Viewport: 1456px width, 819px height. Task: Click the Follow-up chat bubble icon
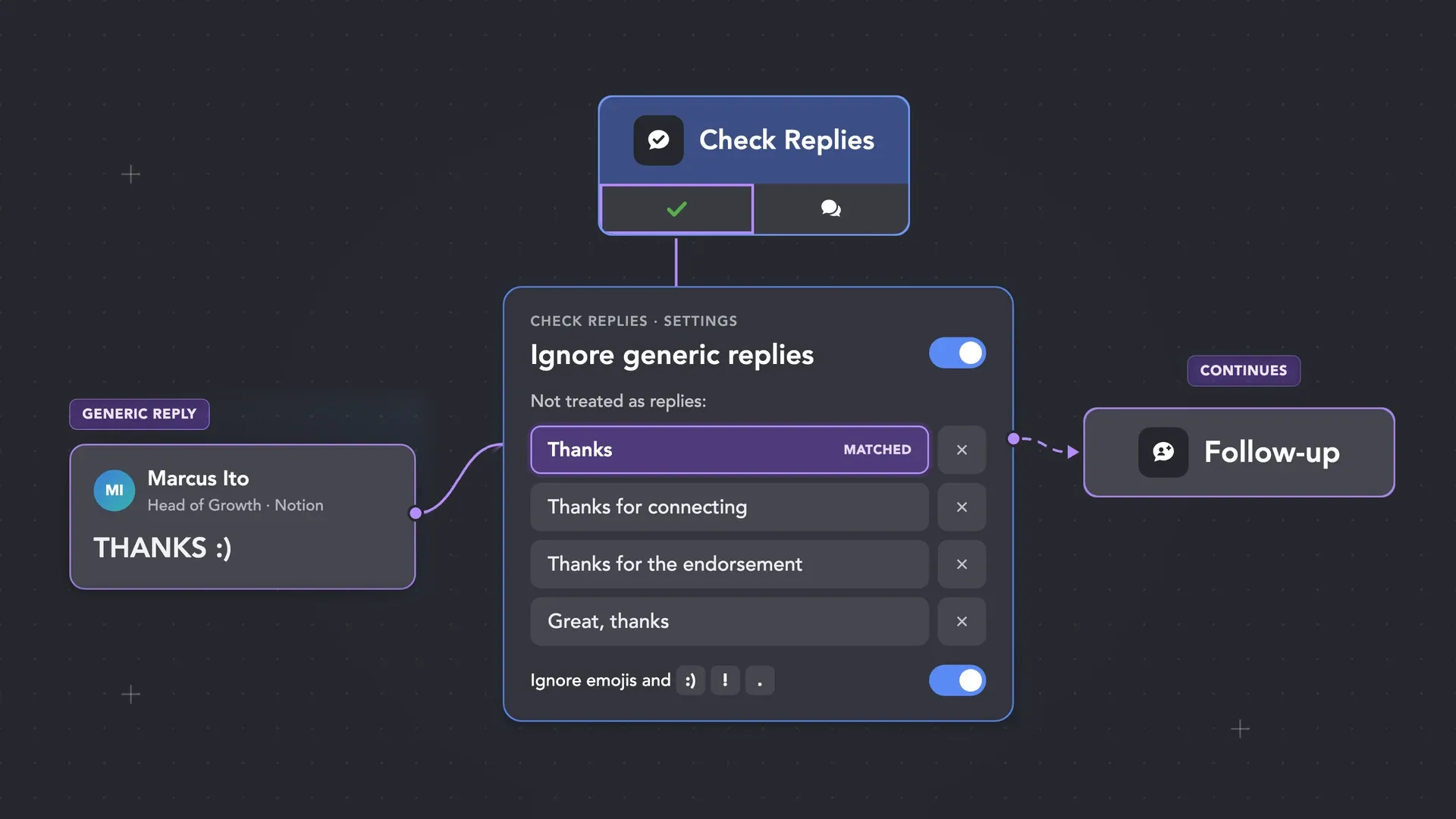click(x=1163, y=453)
